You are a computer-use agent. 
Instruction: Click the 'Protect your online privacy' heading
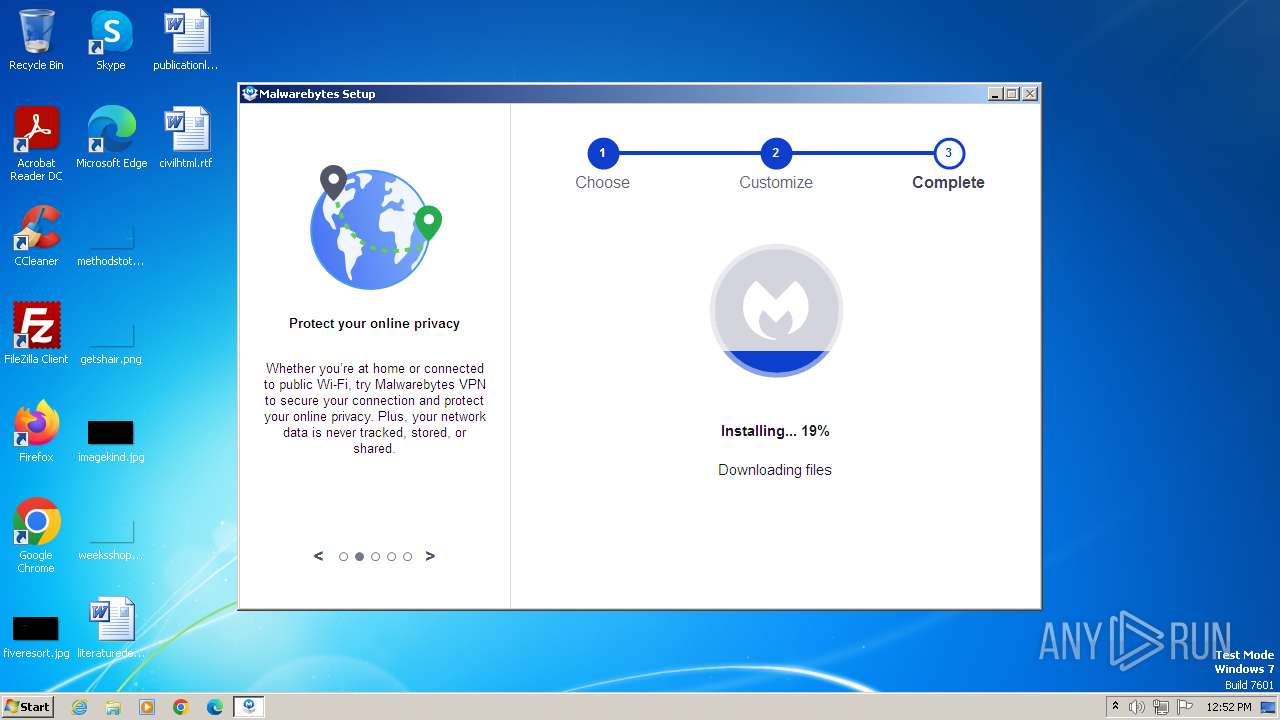coord(374,324)
